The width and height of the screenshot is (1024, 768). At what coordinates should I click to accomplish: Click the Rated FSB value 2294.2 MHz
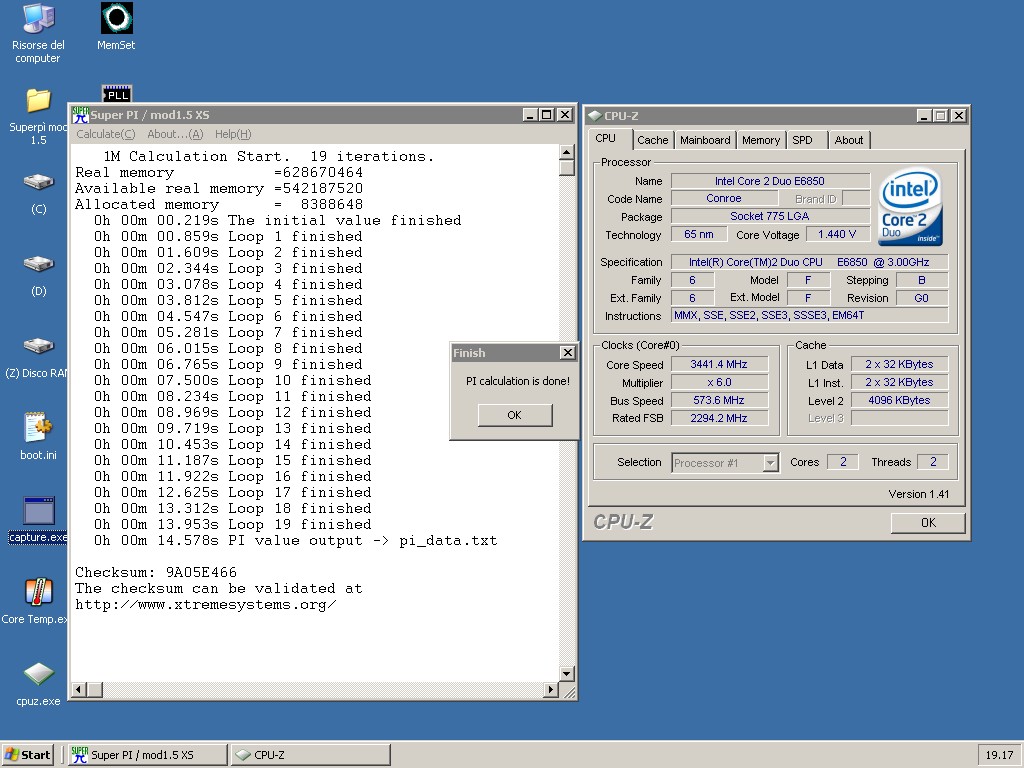click(x=719, y=418)
